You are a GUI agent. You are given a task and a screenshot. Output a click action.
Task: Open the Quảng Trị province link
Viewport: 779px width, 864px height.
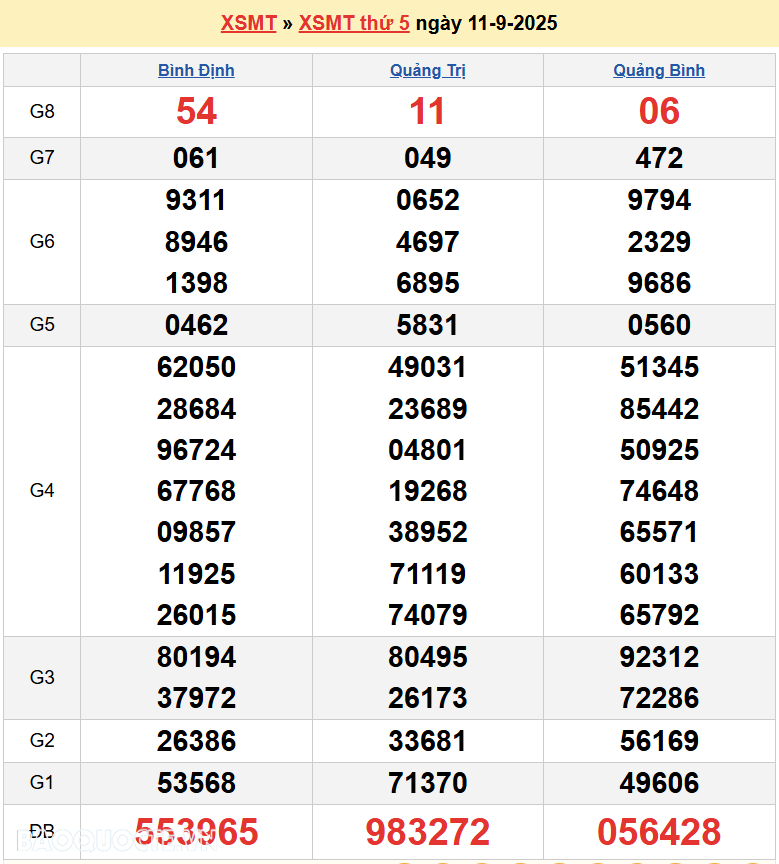pyautogui.click(x=427, y=70)
